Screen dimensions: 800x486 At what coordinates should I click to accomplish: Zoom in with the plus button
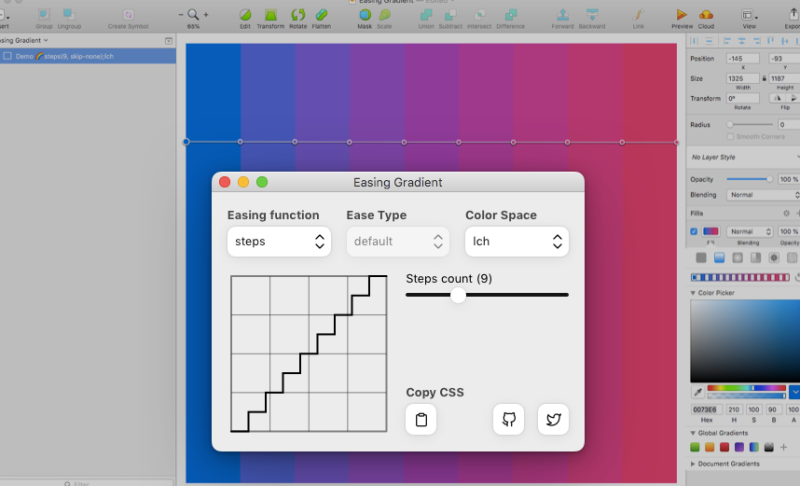pos(206,15)
